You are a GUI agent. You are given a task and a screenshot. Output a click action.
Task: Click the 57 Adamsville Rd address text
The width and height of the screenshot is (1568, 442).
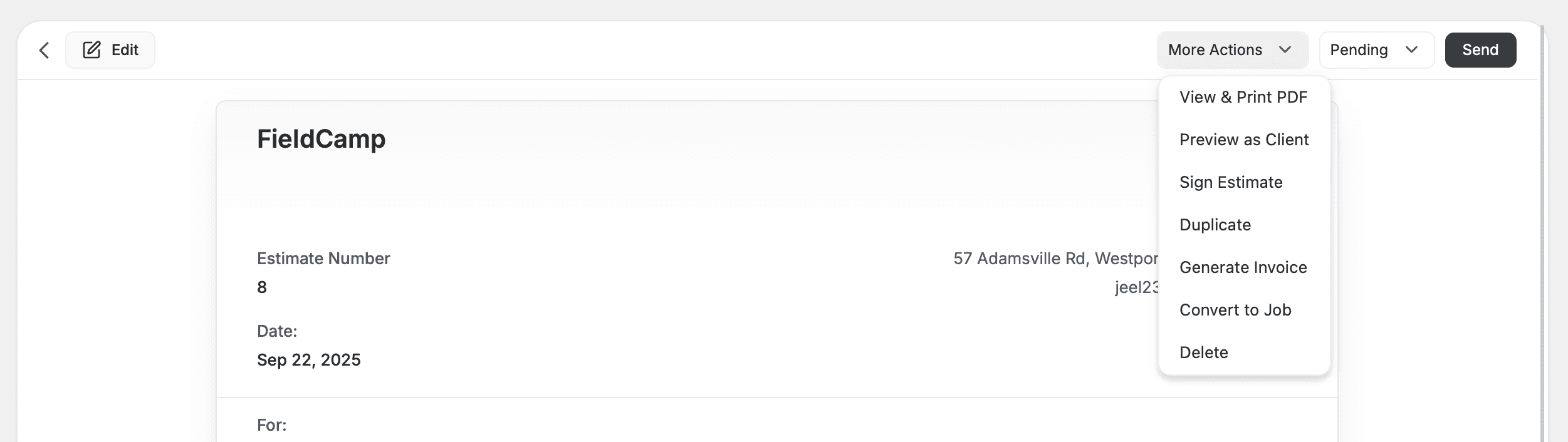(1055, 259)
